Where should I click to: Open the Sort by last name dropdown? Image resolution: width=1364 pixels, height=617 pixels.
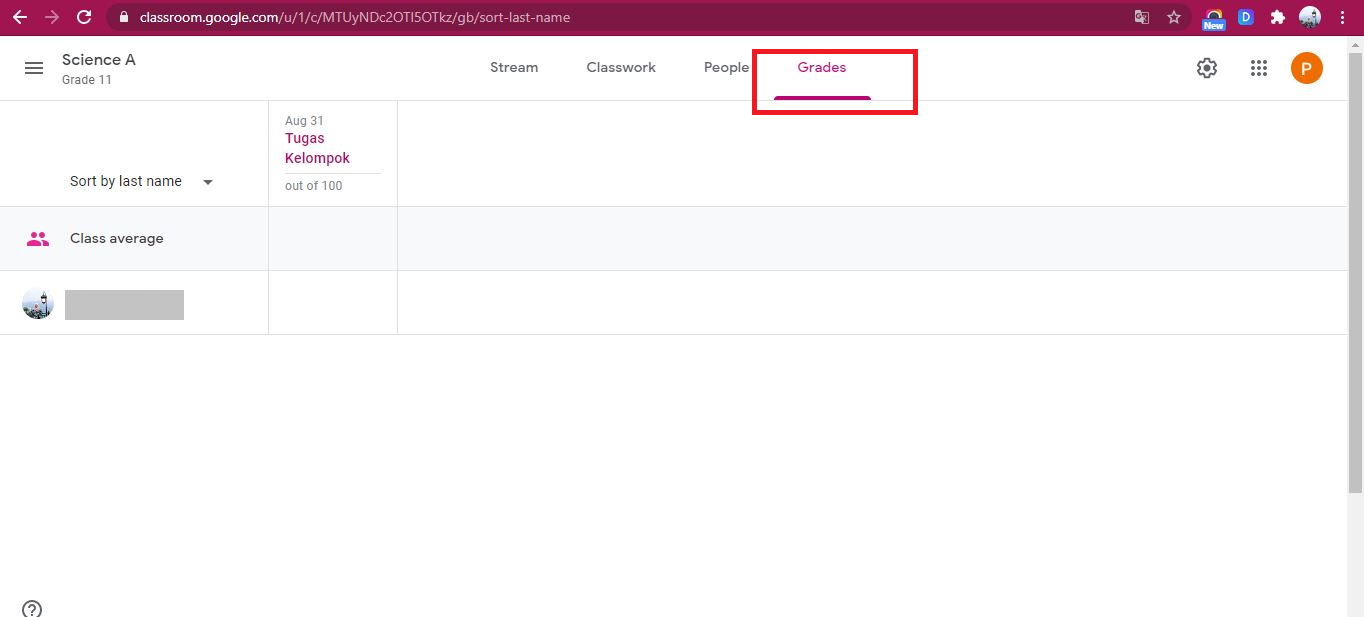[x=141, y=182]
